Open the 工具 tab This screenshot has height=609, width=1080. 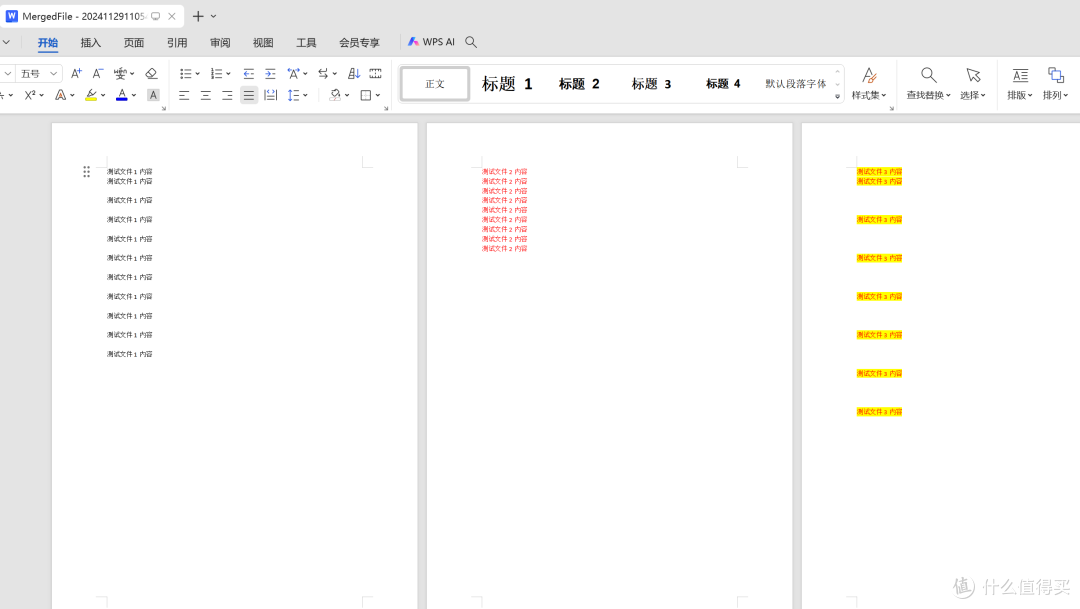306,43
